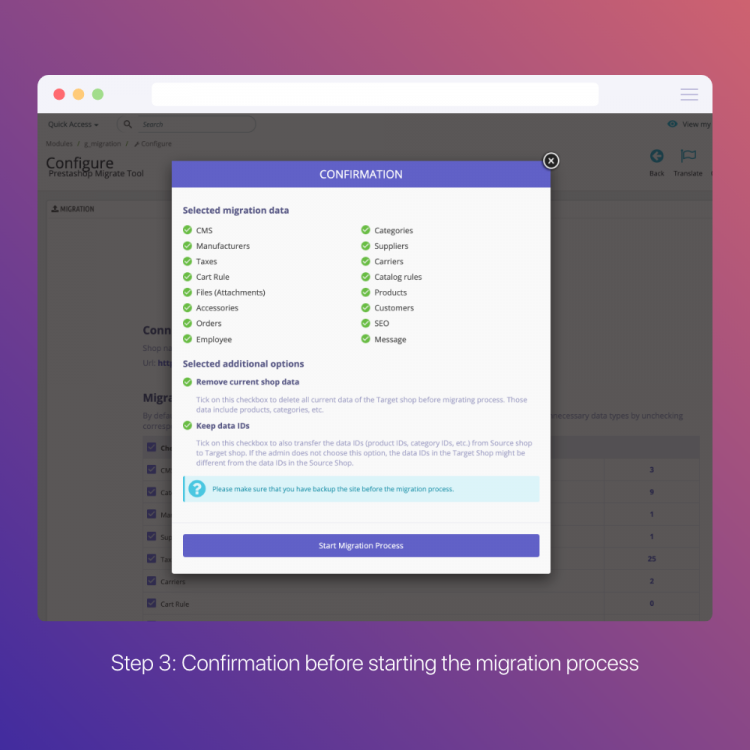Click the 'Selected migration data' heading
The height and width of the screenshot is (750, 750).
coord(236,210)
